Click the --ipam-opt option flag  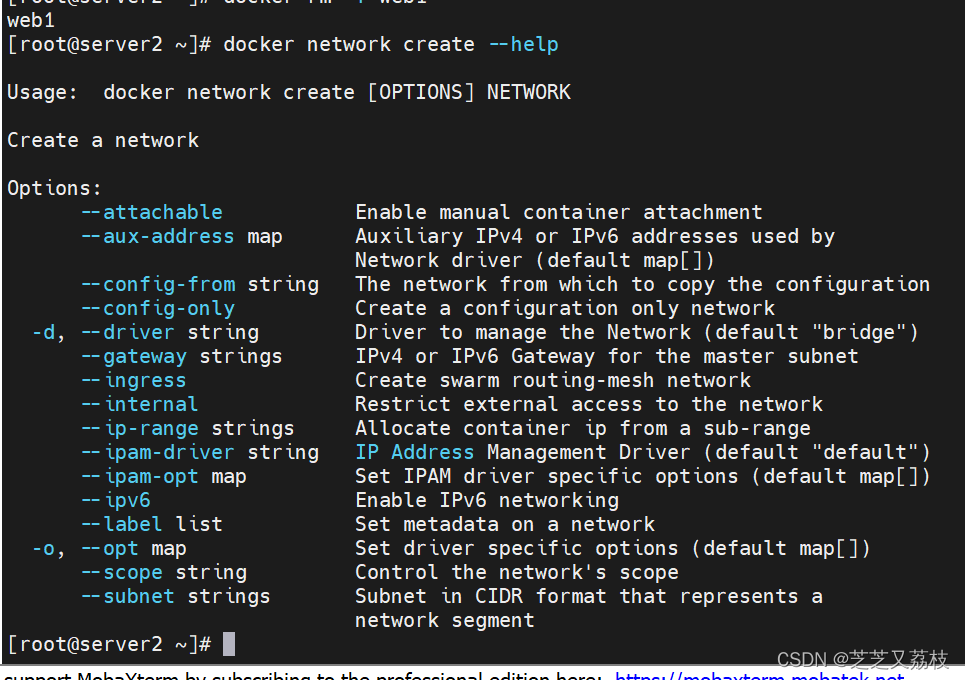click(139, 476)
